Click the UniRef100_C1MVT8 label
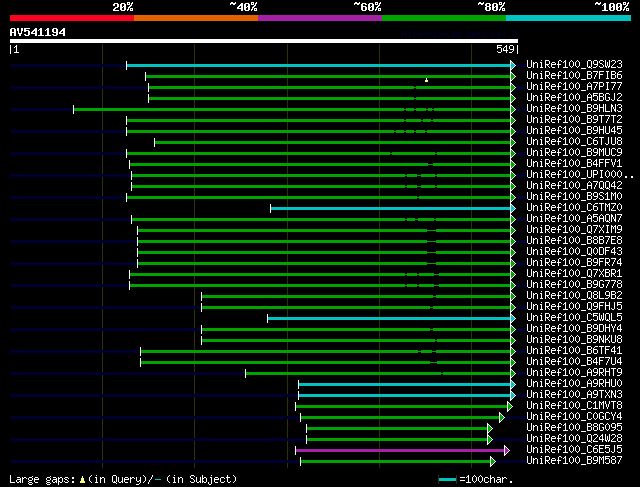 (x=574, y=406)
